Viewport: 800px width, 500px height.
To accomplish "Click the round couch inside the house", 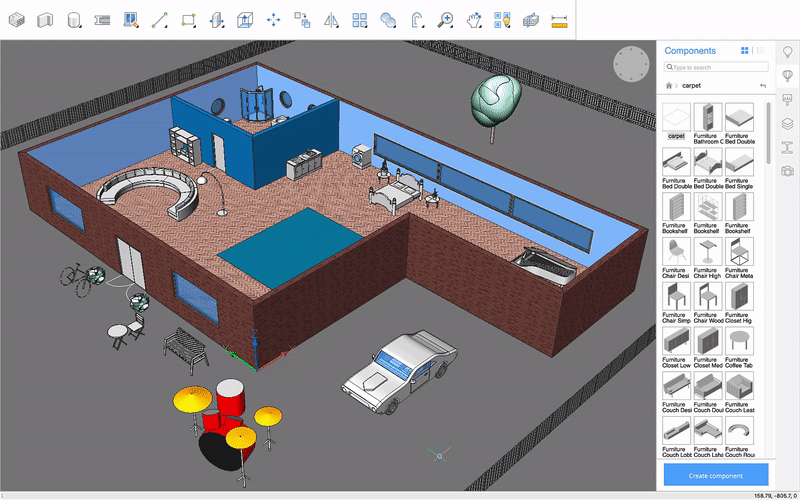I will [148, 192].
